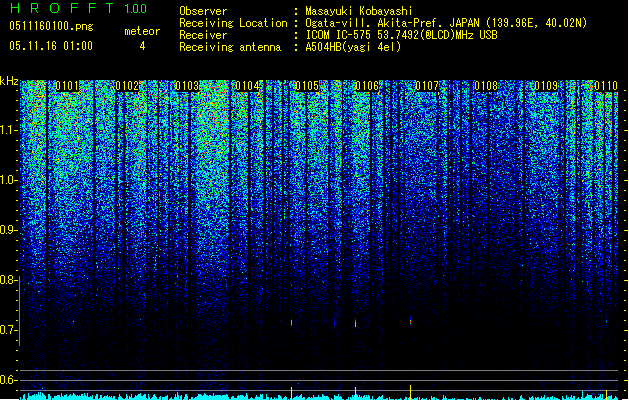Jump to the 0110 time marker
Viewport: 629px width, 400px height.
pos(606,86)
